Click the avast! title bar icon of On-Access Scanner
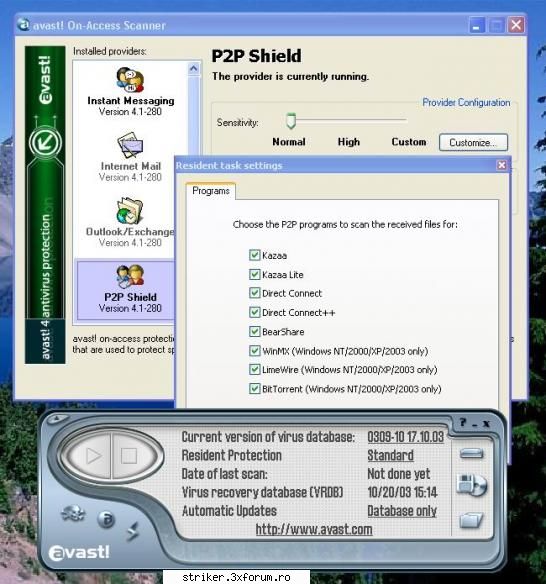This screenshot has width=546, height=584. [x=23, y=25]
